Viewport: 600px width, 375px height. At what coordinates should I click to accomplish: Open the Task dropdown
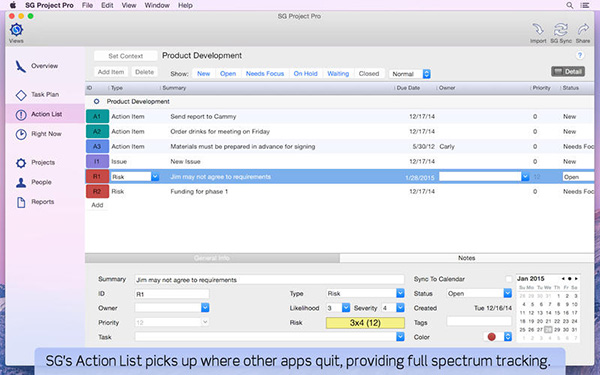coord(400,337)
